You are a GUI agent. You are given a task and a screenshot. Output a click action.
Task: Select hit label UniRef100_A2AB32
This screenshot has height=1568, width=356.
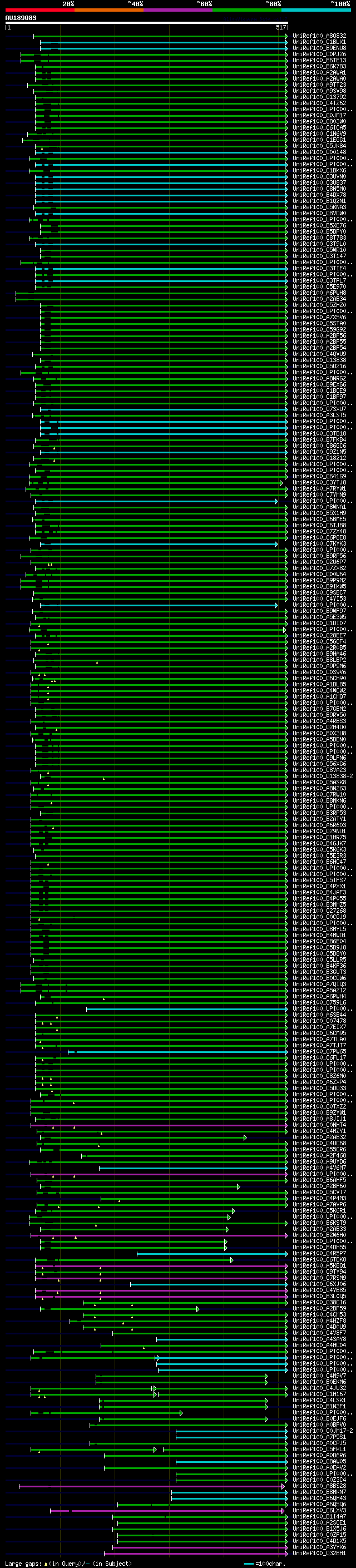(x=319, y=1137)
